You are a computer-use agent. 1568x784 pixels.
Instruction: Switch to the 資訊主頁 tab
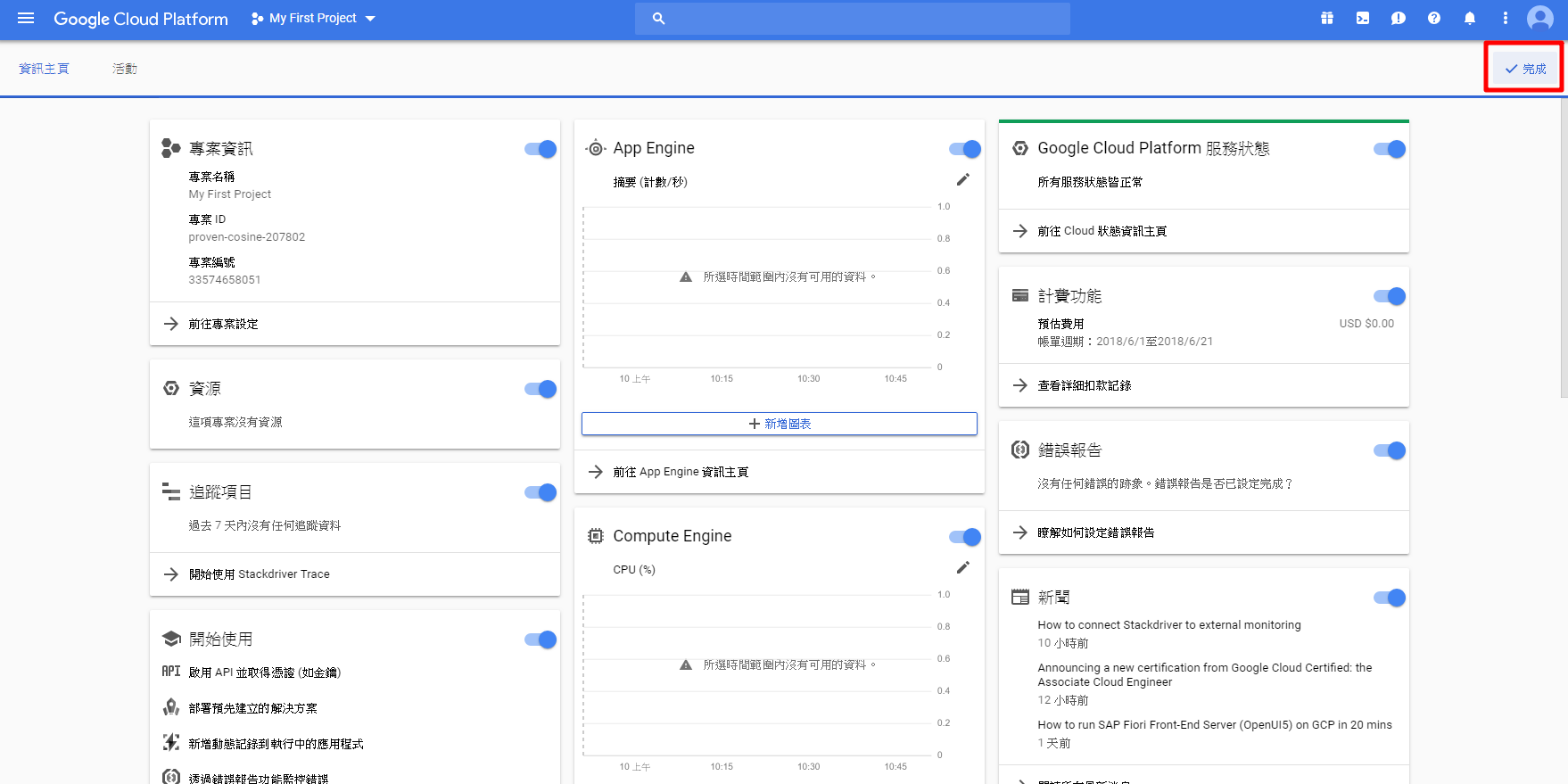[44, 69]
